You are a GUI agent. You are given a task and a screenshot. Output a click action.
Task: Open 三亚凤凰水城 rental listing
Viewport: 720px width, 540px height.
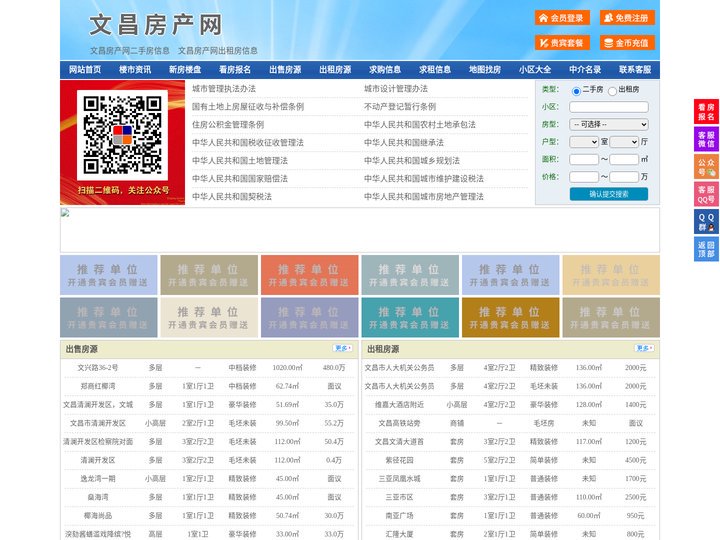399,478
